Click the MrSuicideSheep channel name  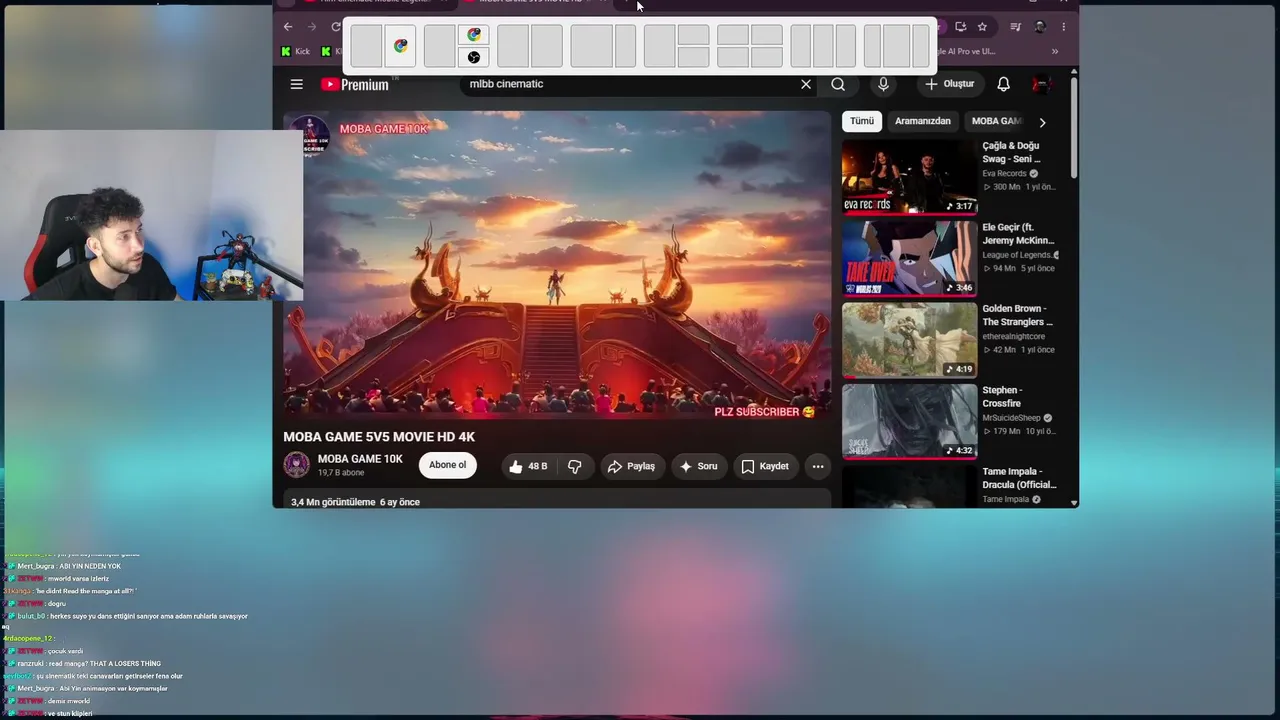click(x=1012, y=417)
